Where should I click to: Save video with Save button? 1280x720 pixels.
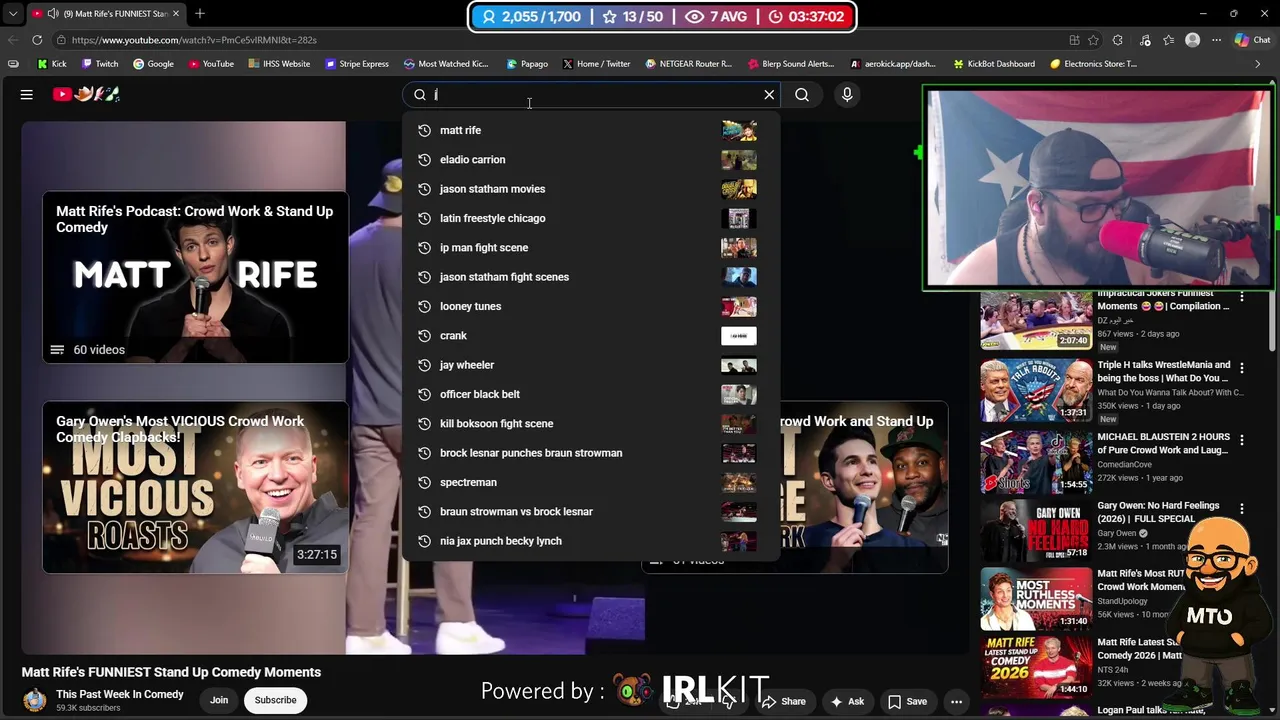click(x=907, y=701)
